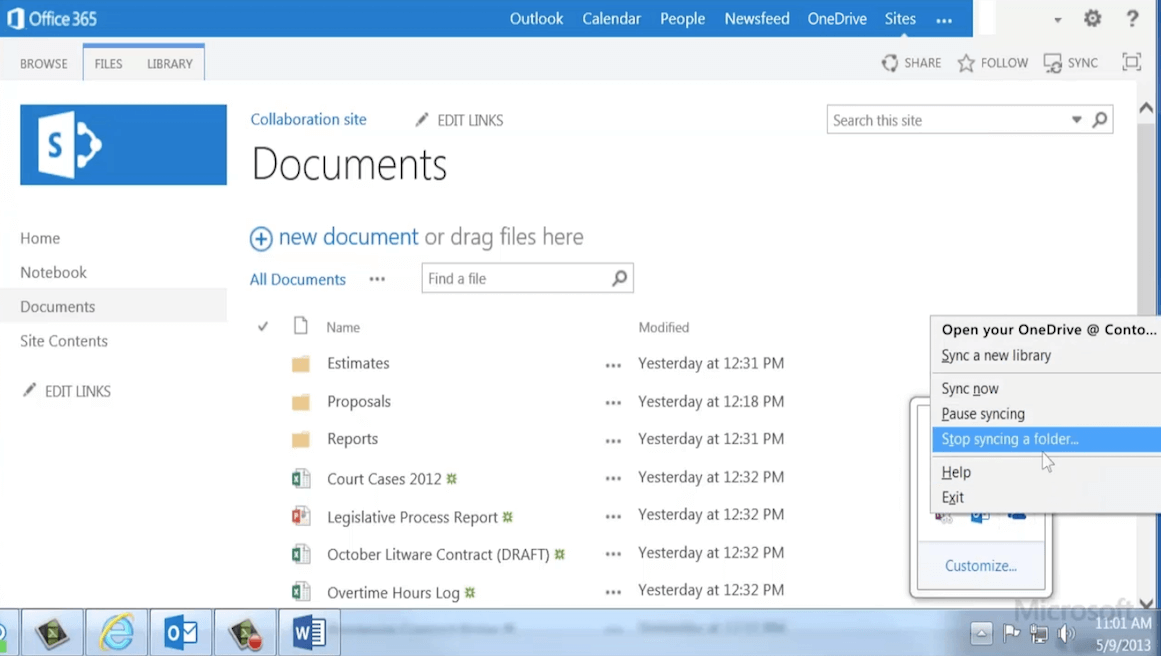Choose Help in the context menu
This screenshot has width=1161, height=656.
[1045, 472]
